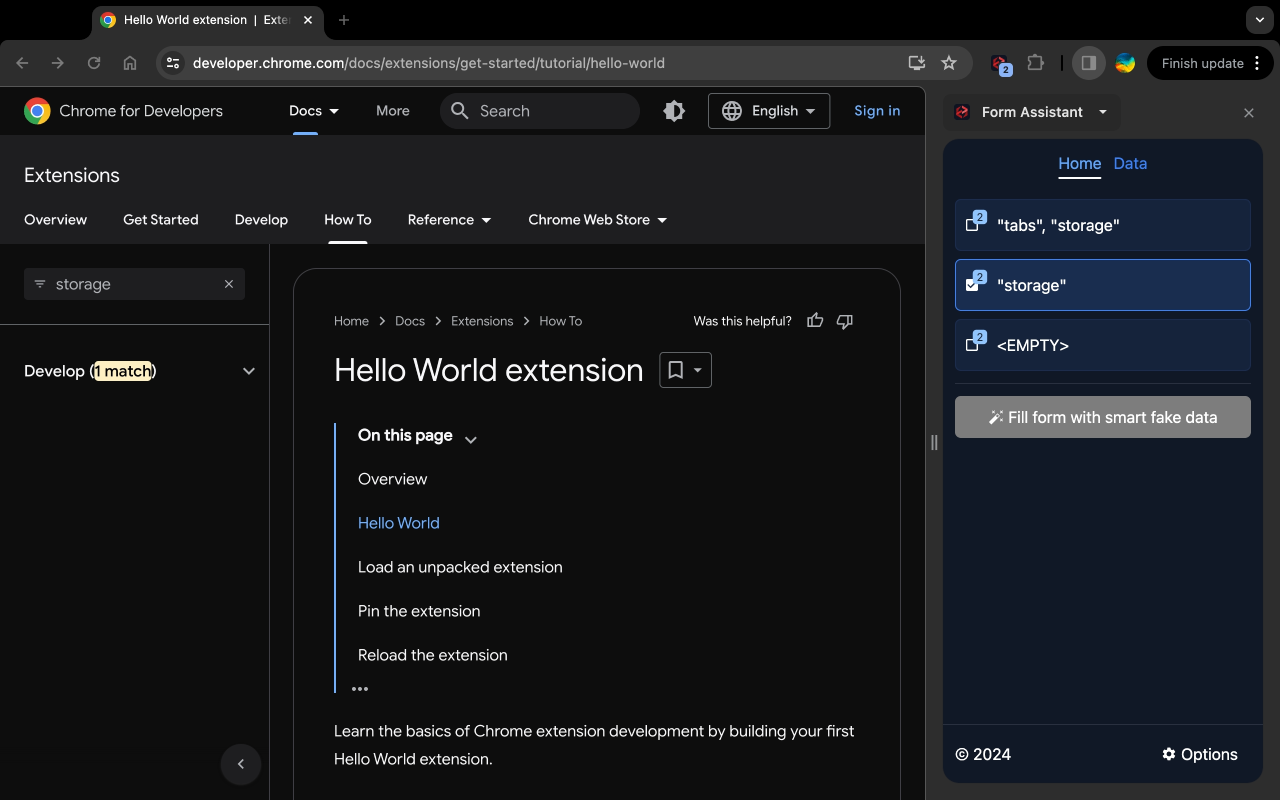
Task: Open the bookmark icon next to the article title
Action: point(676,370)
